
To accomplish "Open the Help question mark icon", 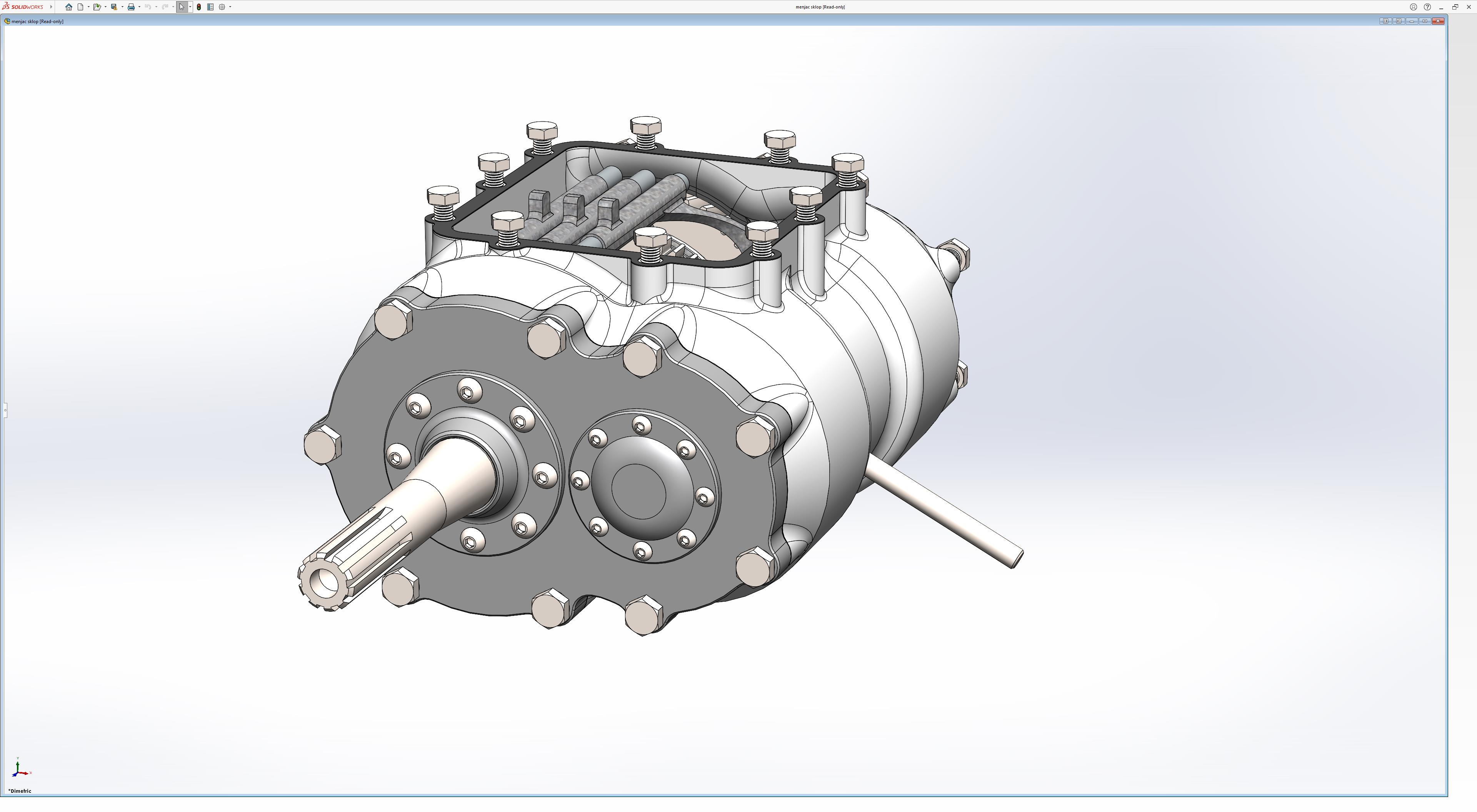I will 1427,7.
